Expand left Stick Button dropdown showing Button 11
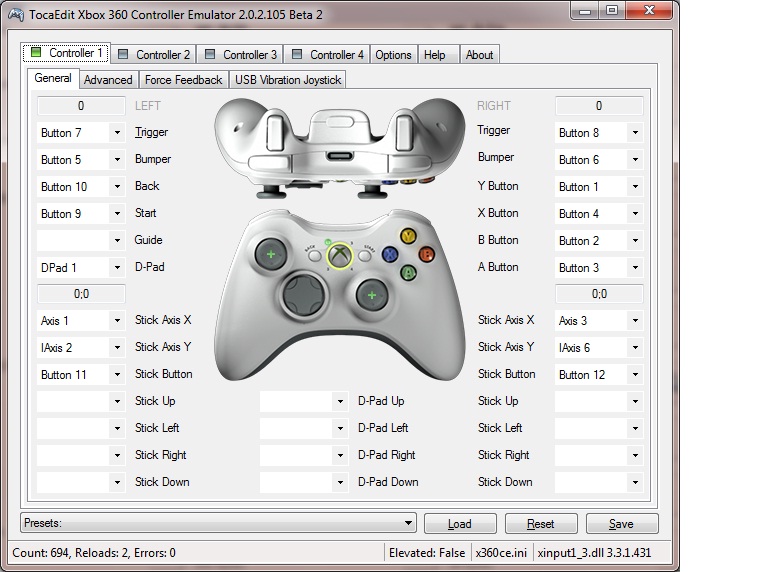This screenshot has width=768, height=572. 81,375
